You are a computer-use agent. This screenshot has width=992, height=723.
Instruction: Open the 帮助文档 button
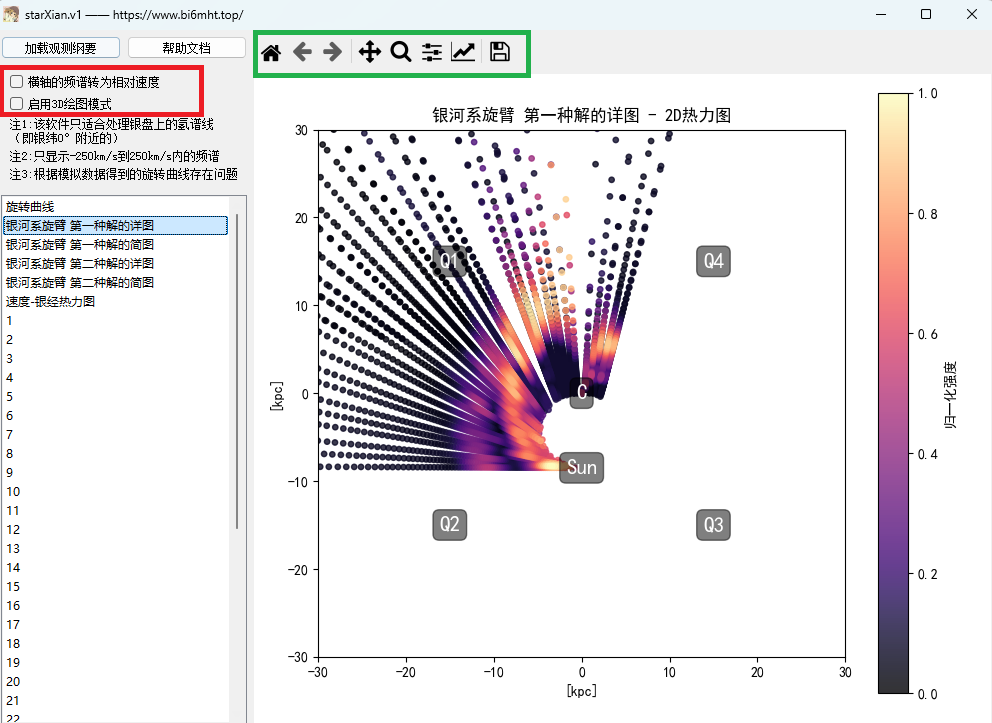click(x=186, y=48)
